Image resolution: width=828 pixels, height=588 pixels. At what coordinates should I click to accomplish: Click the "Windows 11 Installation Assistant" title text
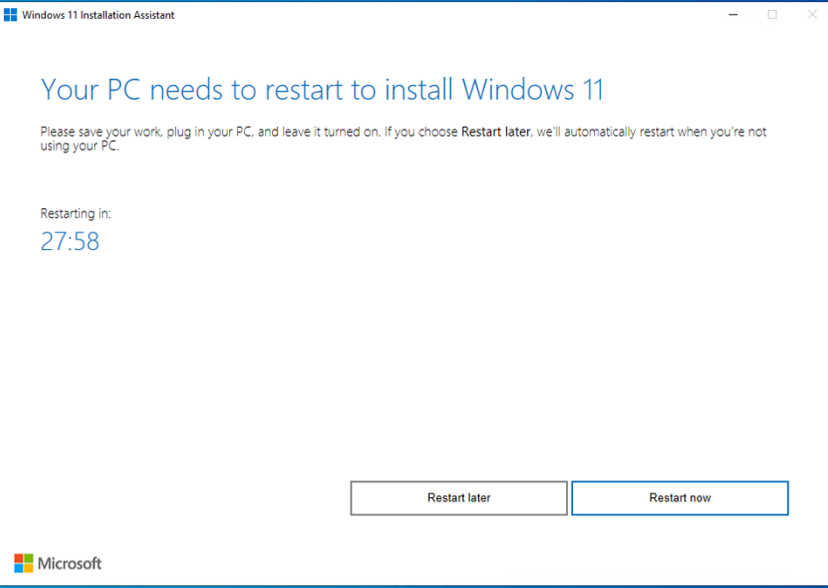pos(98,15)
